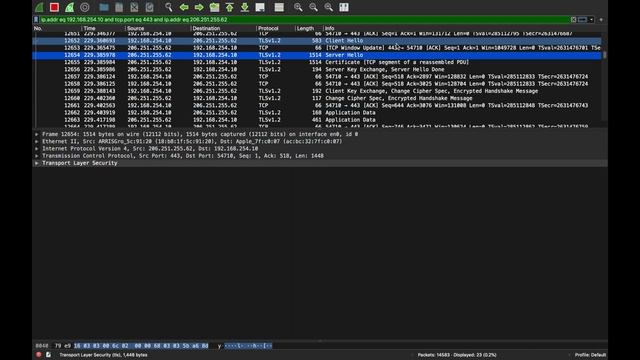Toggle packet list colorization

pyautogui.click(x=279, y=7)
